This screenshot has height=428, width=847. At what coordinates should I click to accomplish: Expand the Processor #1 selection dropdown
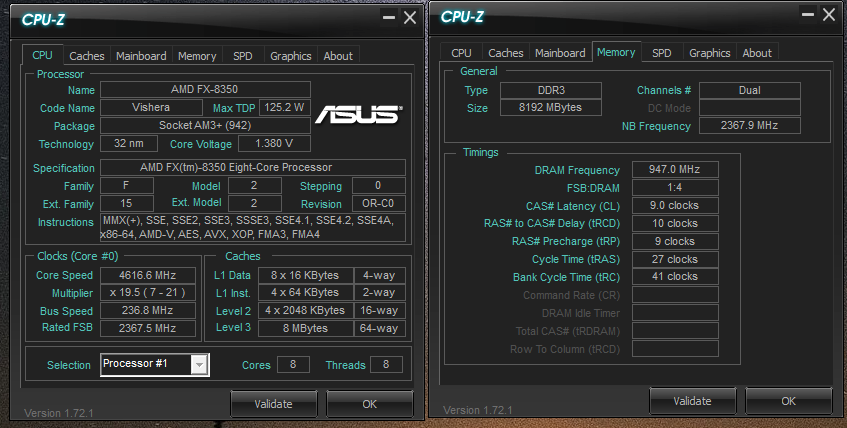coord(200,365)
